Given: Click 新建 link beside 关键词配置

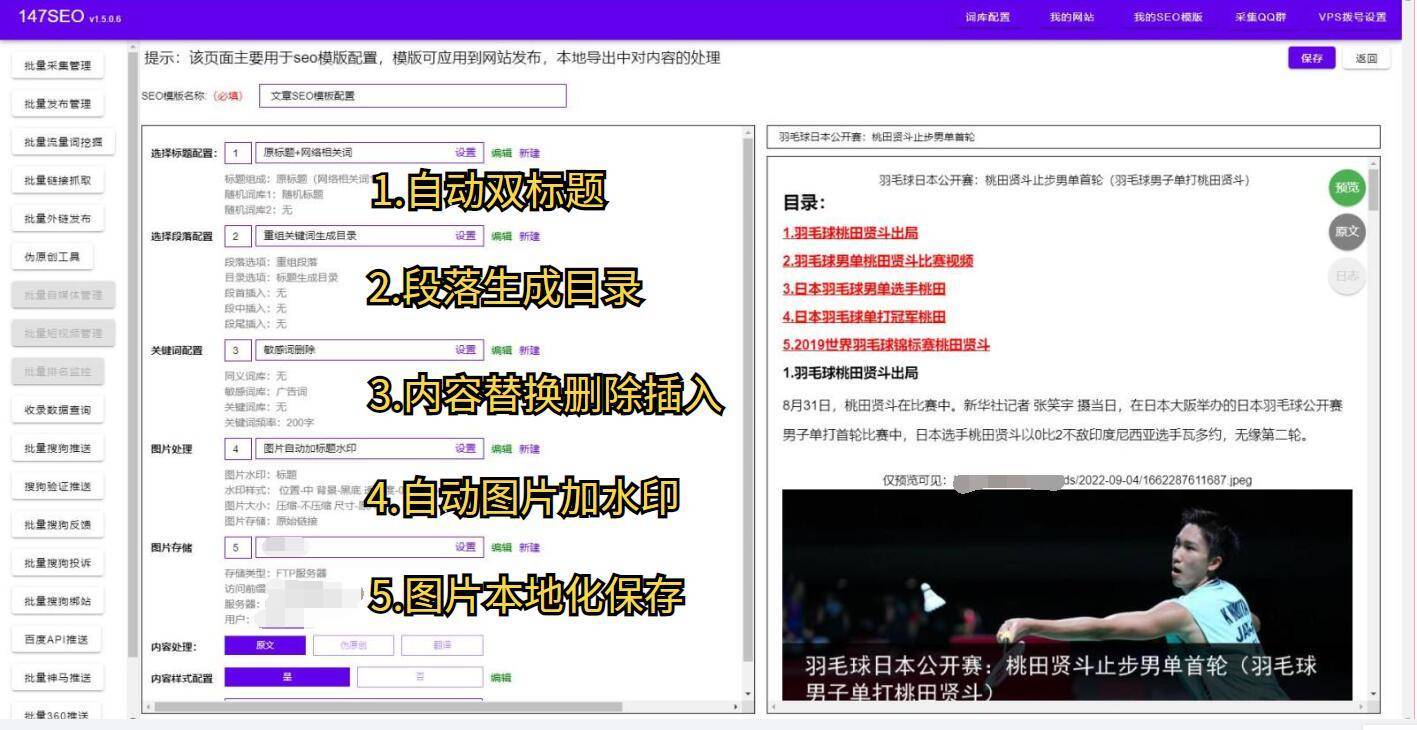Looking at the screenshot, I should pos(527,350).
